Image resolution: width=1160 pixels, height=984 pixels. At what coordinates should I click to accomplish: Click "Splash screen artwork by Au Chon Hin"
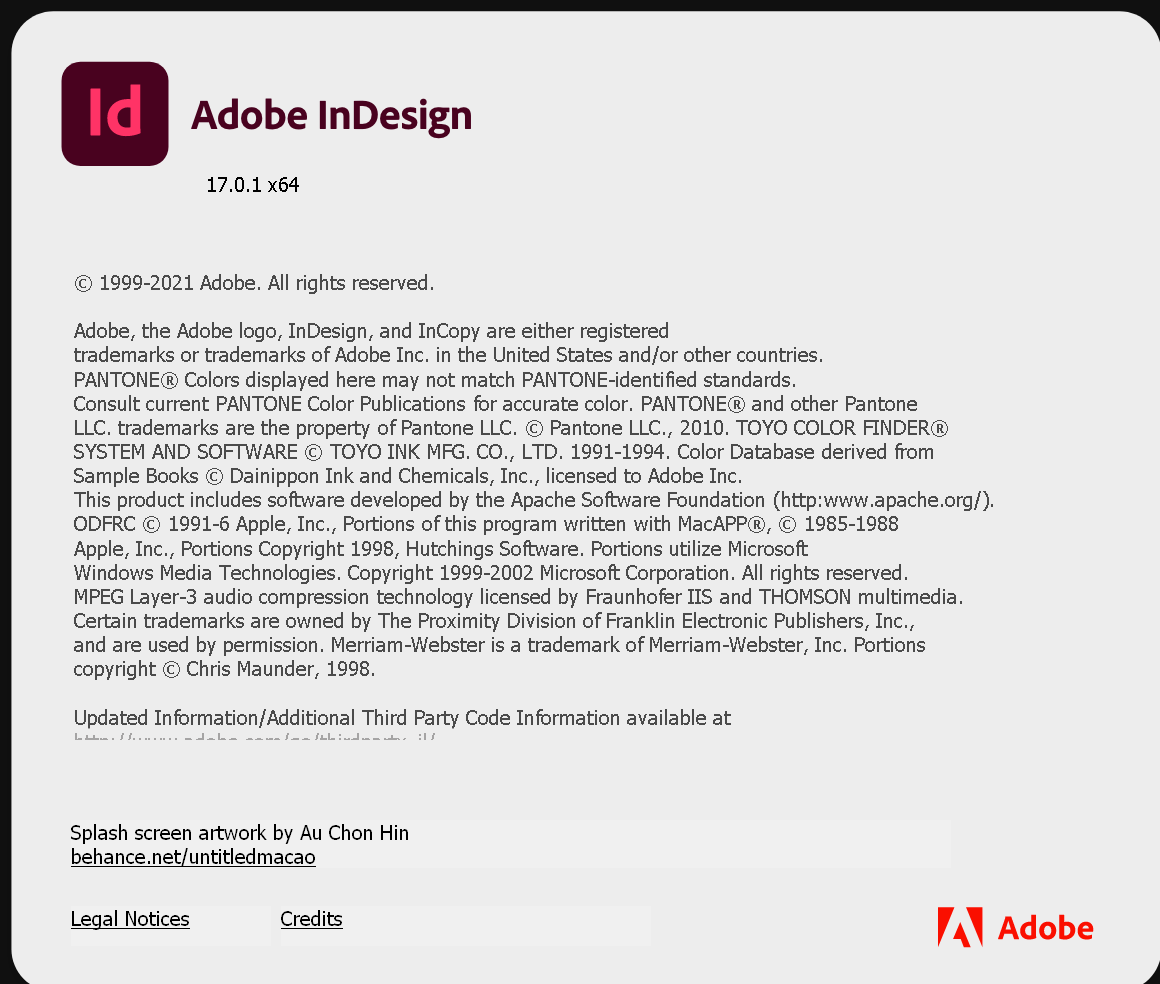coord(239,833)
